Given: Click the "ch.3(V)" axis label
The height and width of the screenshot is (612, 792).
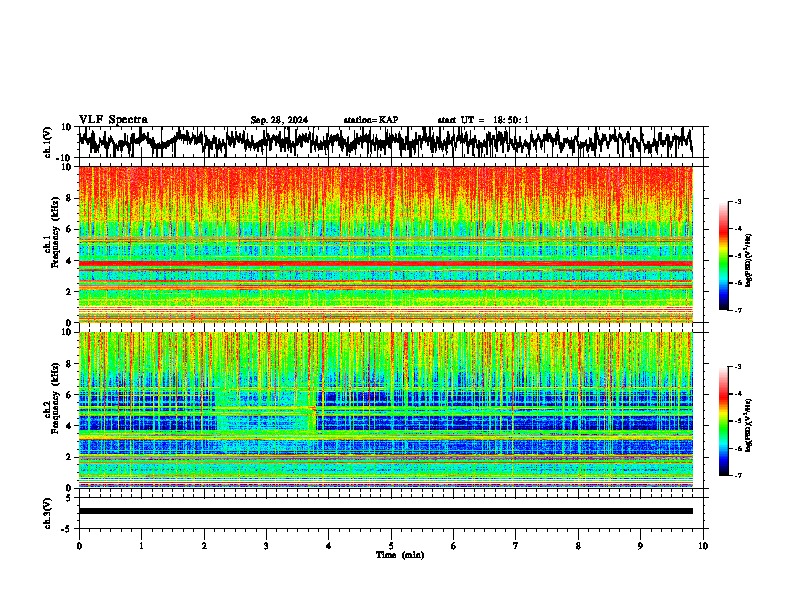Looking at the screenshot, I should 48,514.
